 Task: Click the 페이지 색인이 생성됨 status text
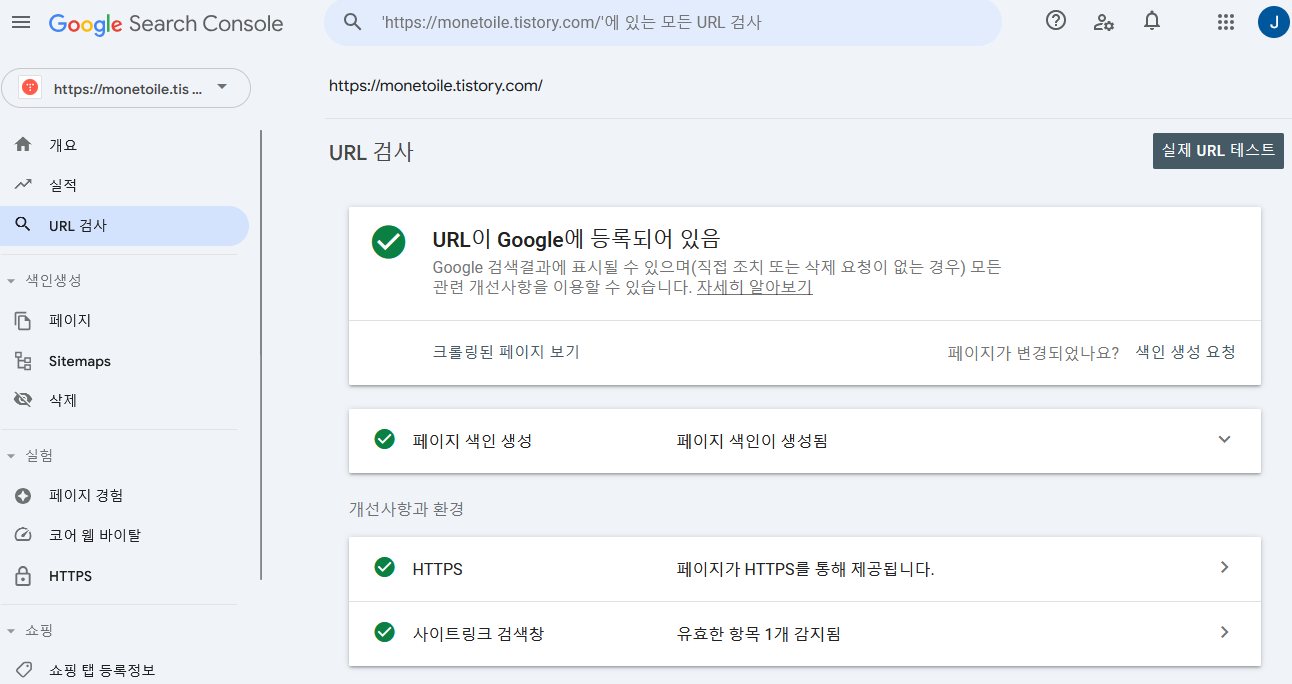pyautogui.click(x=752, y=440)
